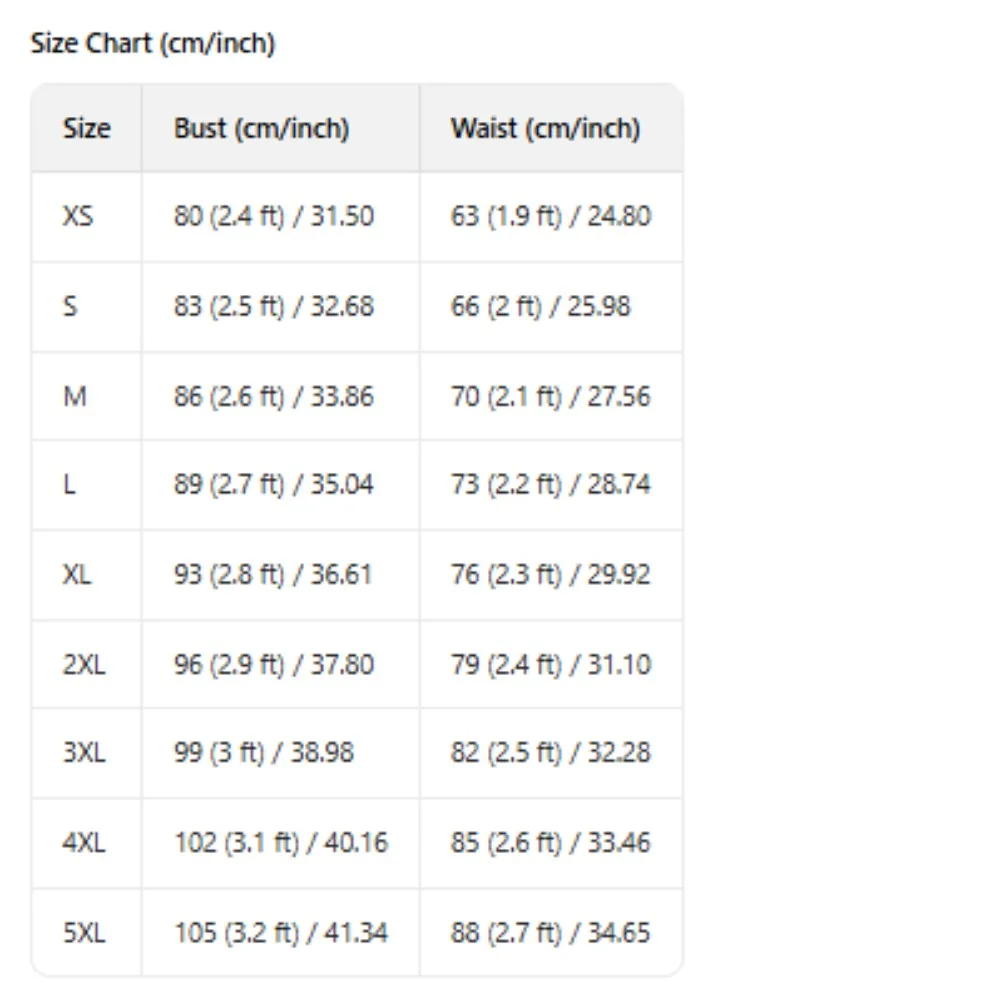Click the Waist (cm/inch) column header
This screenshot has height=1000, width=1000.
pyautogui.click(x=545, y=129)
